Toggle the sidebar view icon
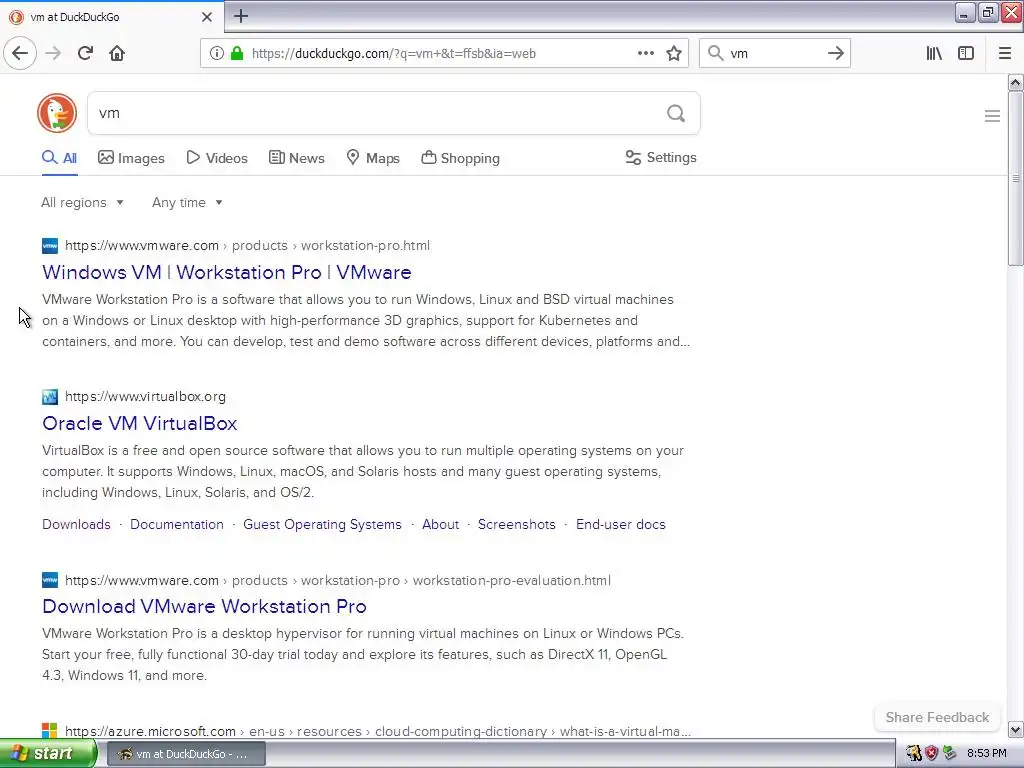The width and height of the screenshot is (1024, 768). [966, 54]
